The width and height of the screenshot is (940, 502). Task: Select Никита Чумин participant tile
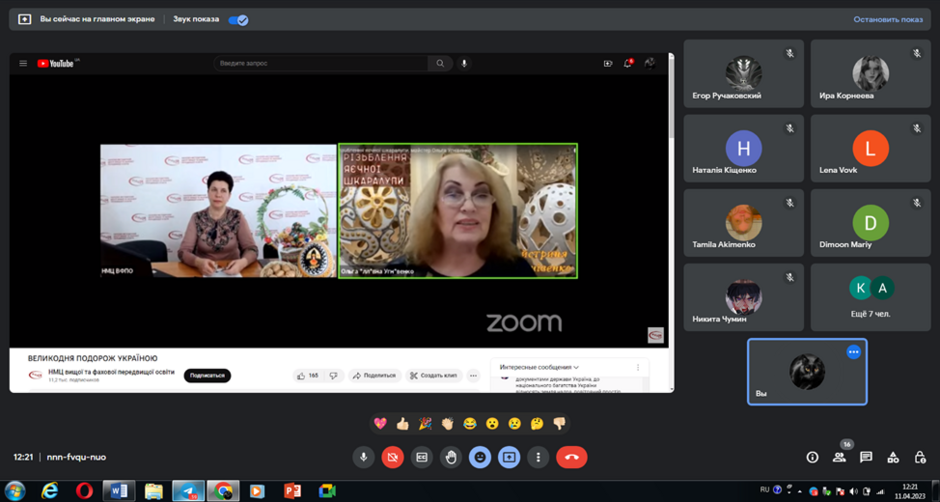(743, 297)
